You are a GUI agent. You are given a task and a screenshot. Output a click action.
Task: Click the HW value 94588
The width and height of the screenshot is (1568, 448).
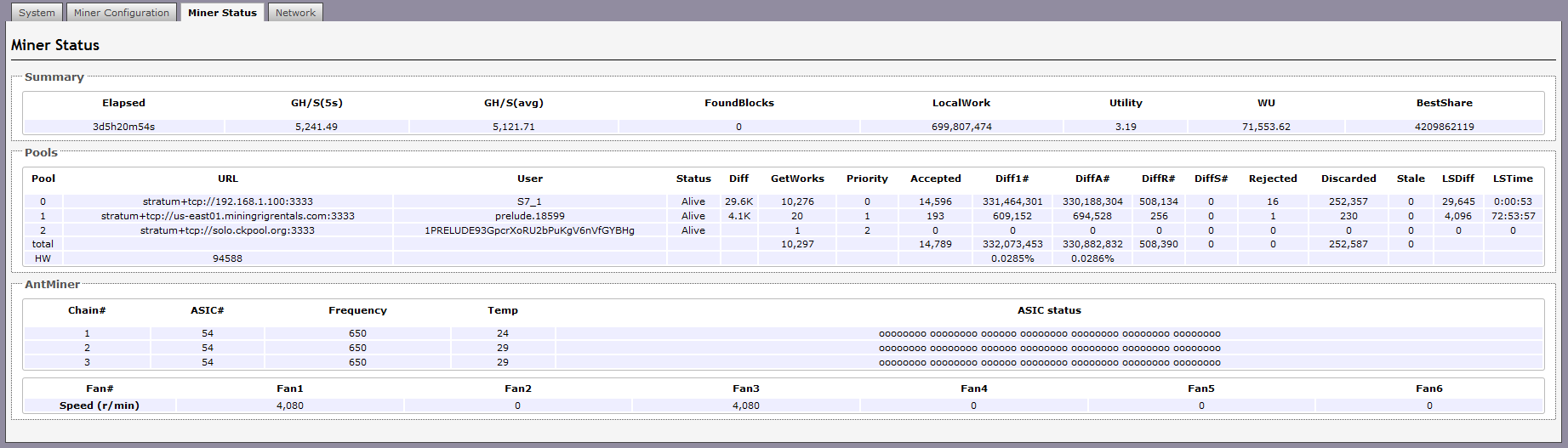pyautogui.click(x=228, y=258)
